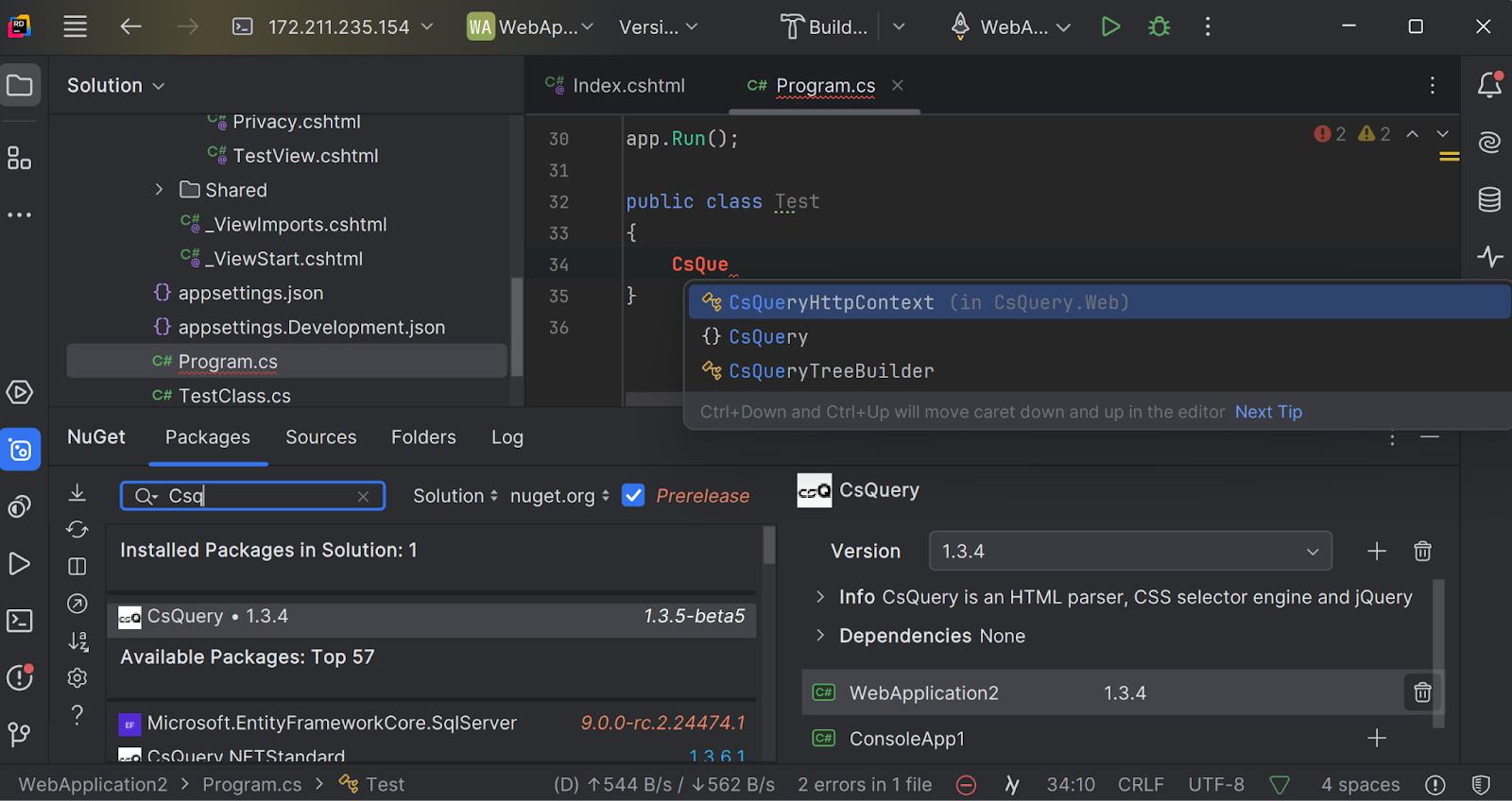Expand the Info section
Viewport: 1512px width, 801px height.
(x=820, y=597)
